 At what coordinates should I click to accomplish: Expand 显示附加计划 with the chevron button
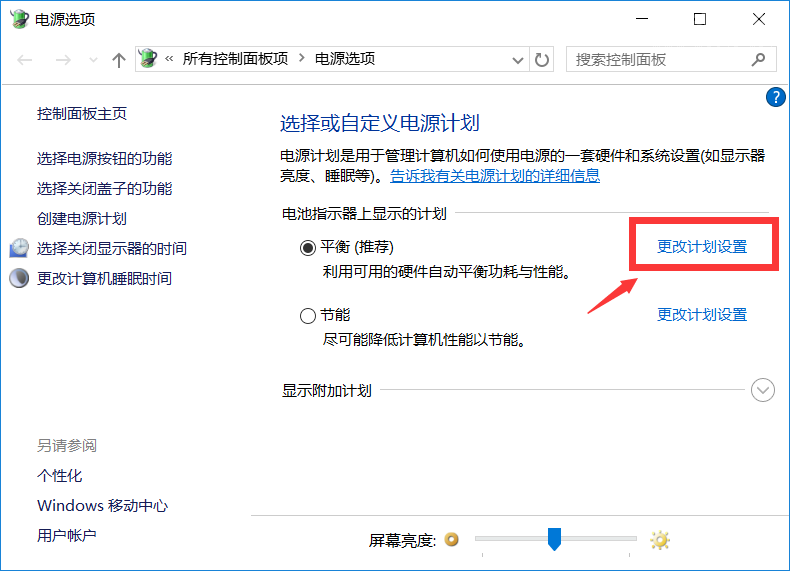coord(763,390)
